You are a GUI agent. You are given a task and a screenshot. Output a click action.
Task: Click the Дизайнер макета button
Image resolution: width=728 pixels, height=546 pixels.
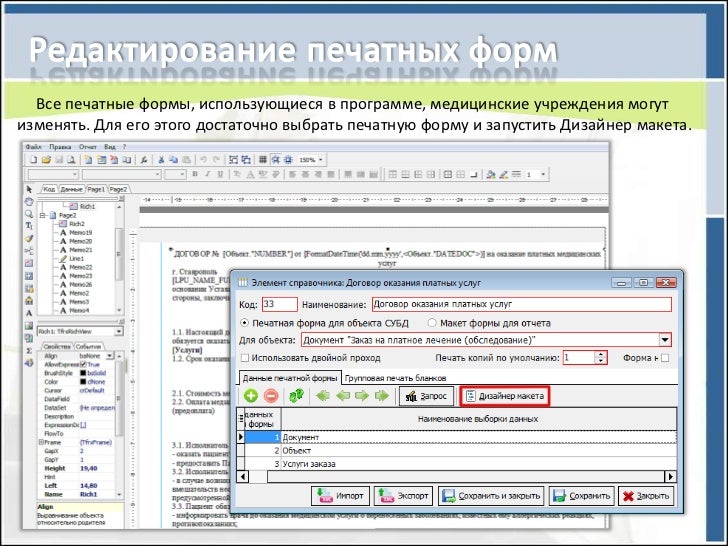tap(505, 396)
